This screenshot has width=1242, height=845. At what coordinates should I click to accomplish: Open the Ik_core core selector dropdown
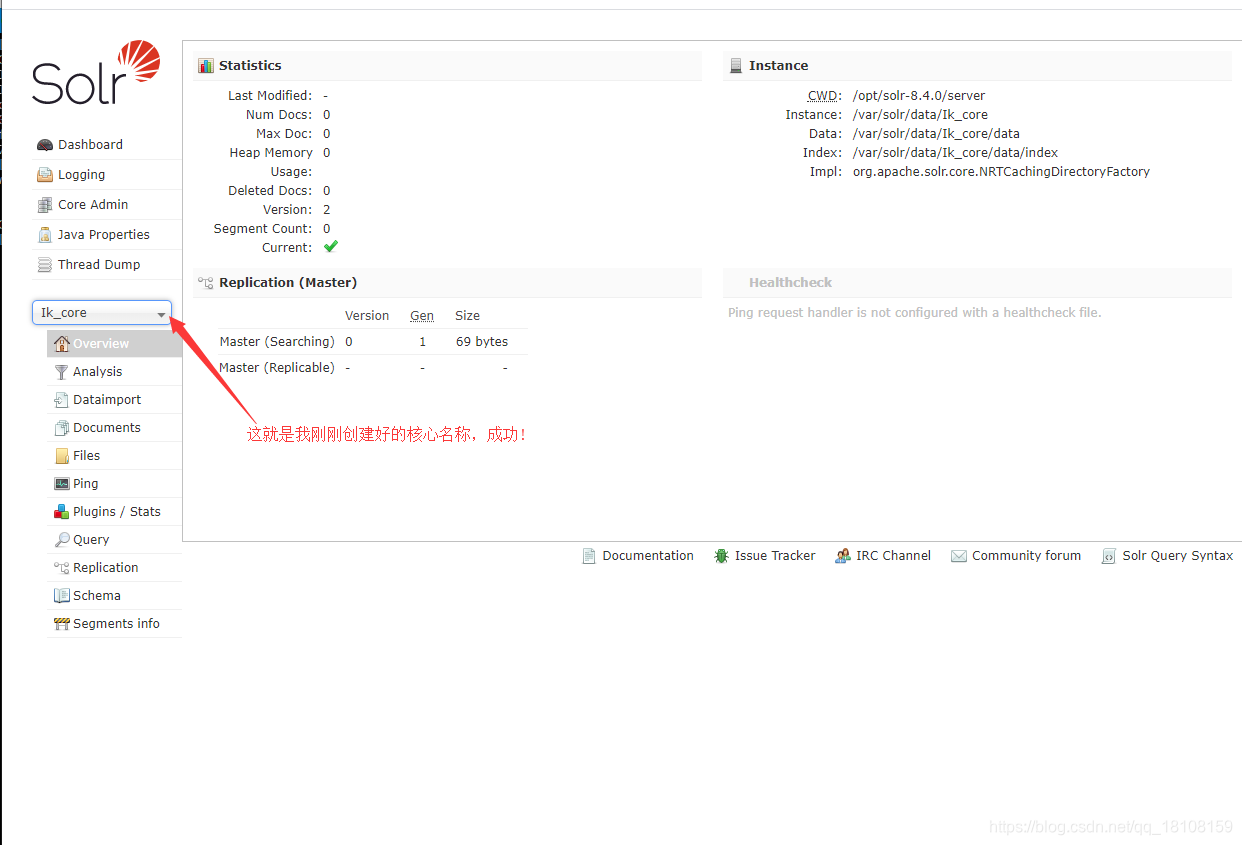pos(102,313)
